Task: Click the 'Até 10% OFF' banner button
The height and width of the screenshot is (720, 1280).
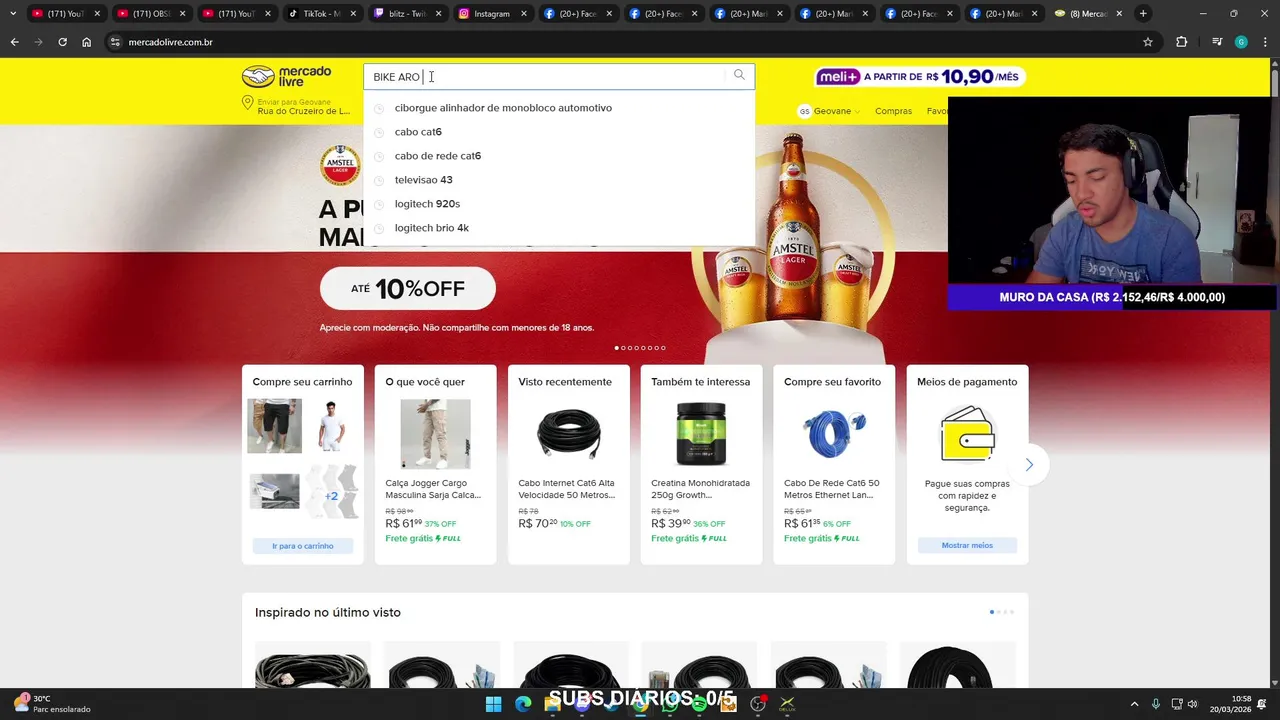Action: (407, 289)
